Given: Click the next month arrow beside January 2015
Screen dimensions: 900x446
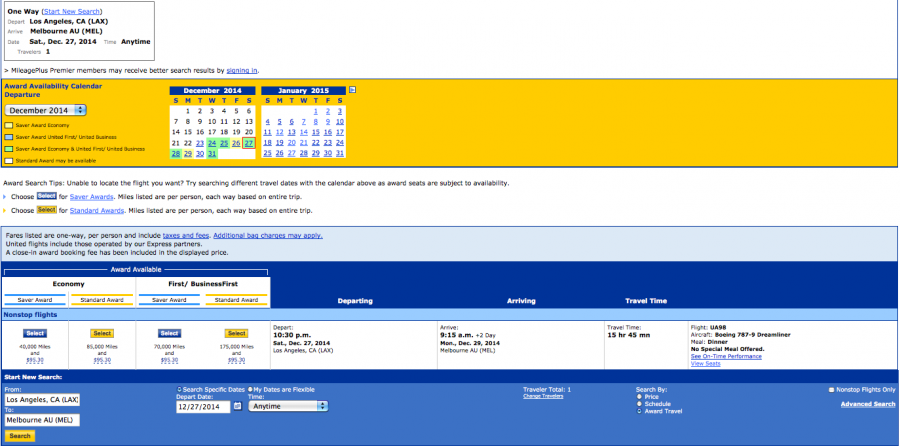Looking at the screenshot, I should click(x=352, y=90).
